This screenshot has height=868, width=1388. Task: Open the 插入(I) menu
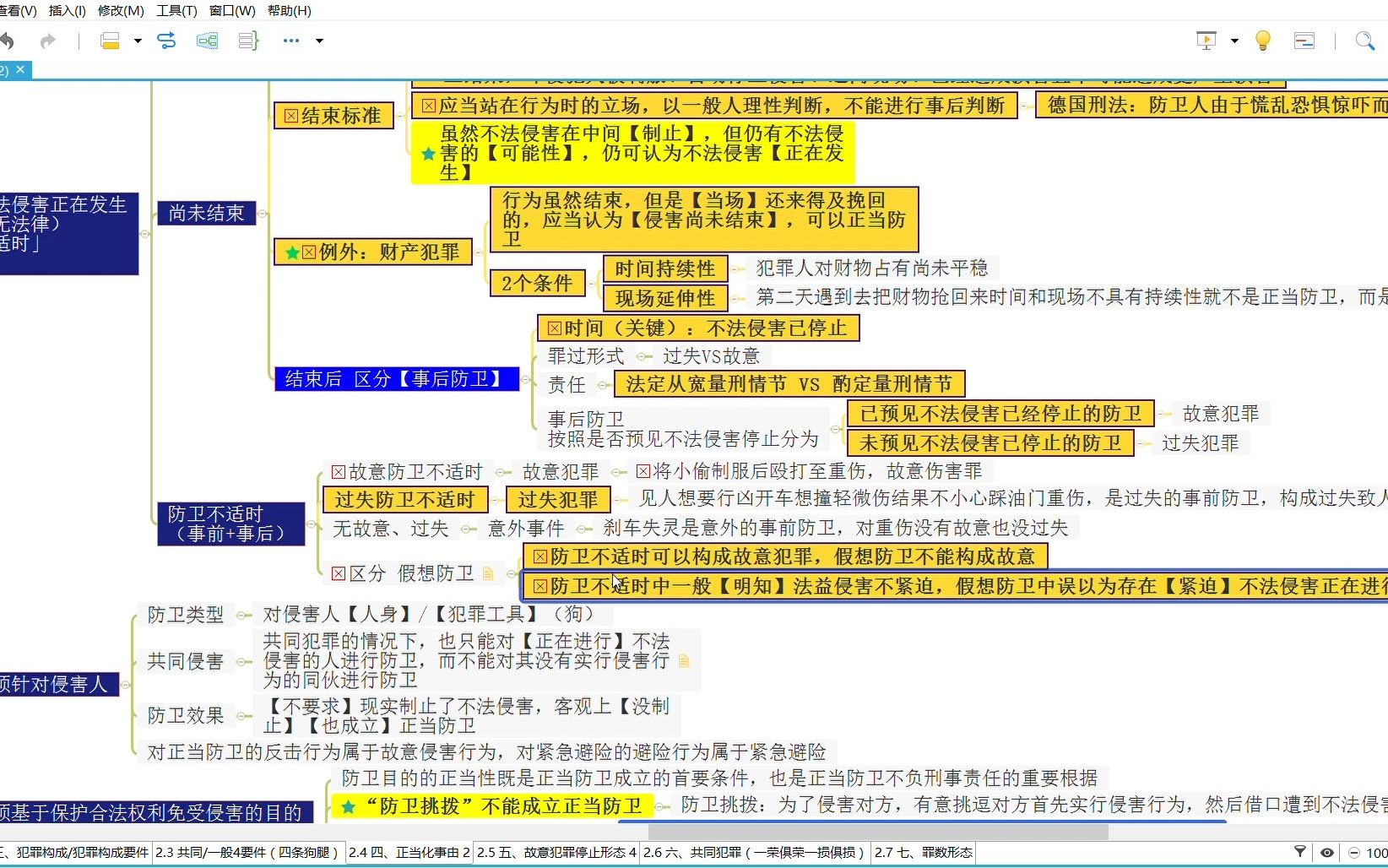[x=68, y=11]
